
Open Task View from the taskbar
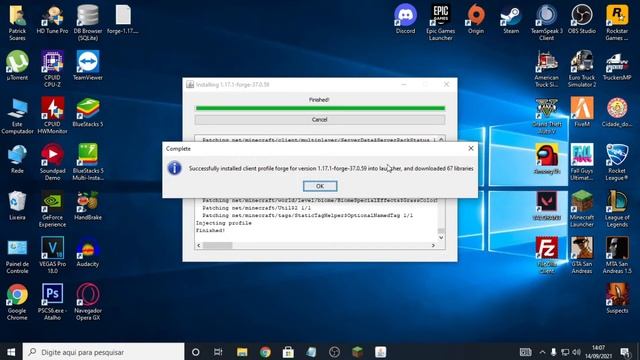pyautogui.click(x=218, y=352)
